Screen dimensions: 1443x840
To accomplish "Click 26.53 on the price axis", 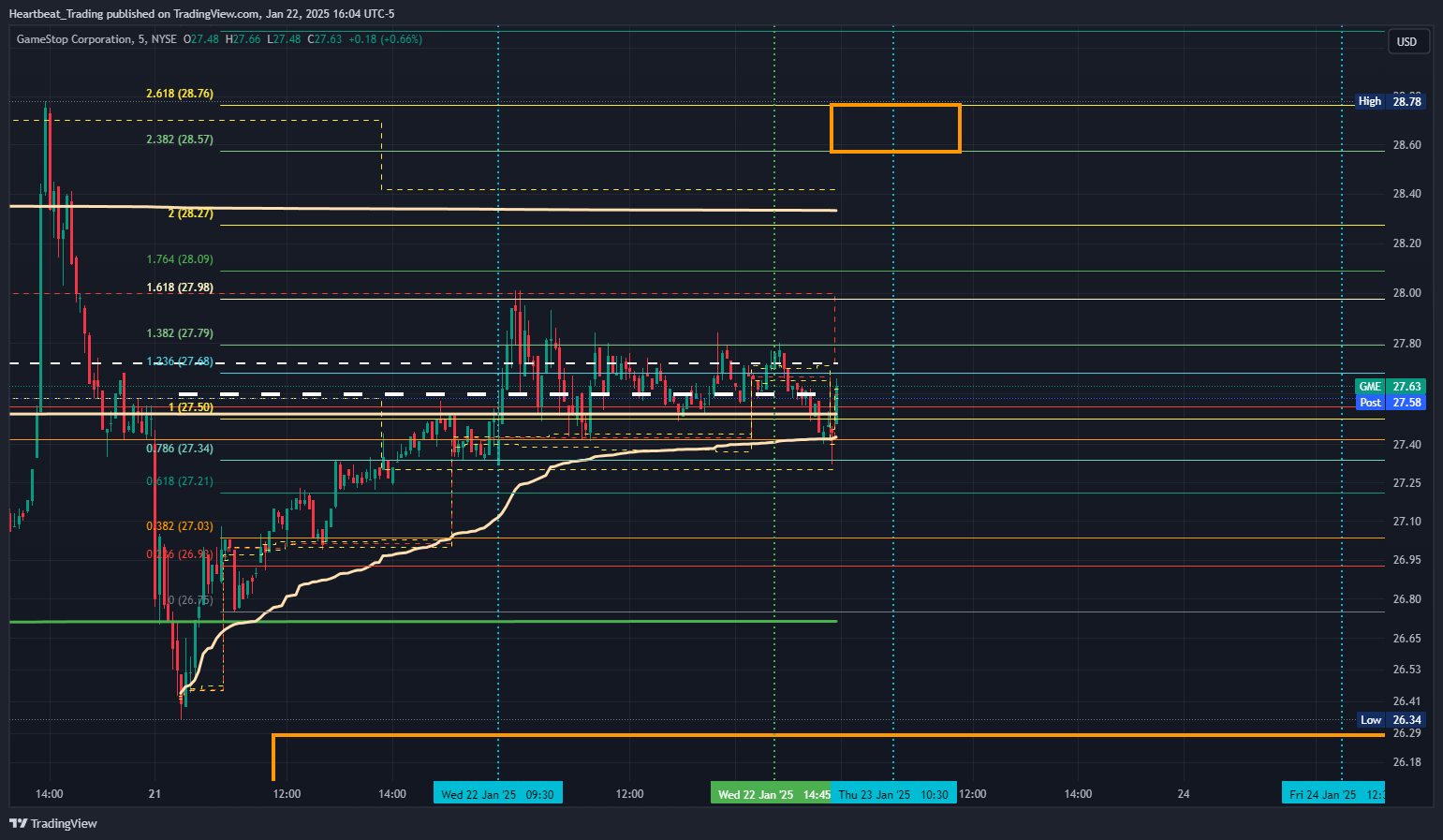I will pos(1406,670).
